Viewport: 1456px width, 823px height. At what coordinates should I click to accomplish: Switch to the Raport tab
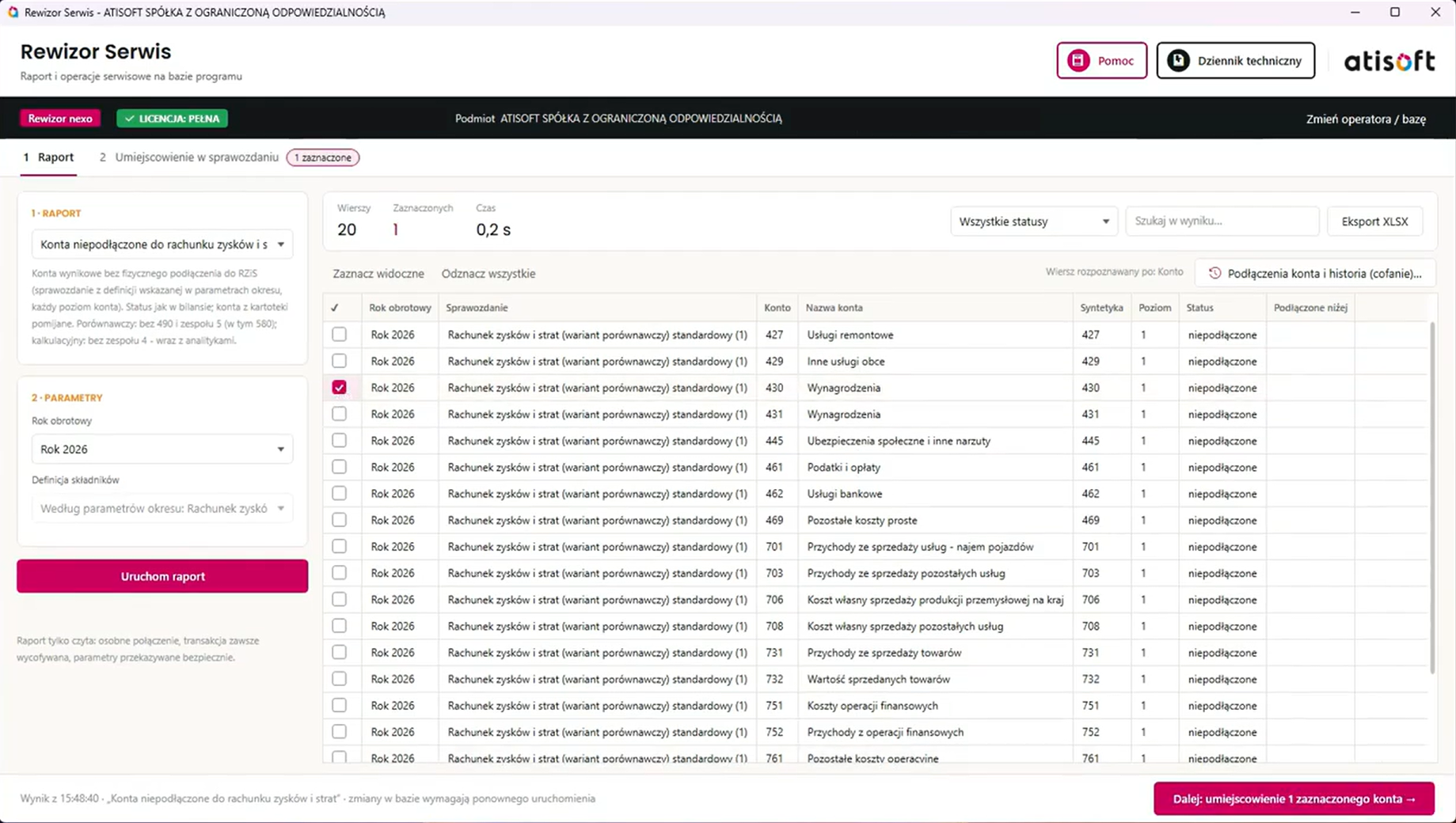coord(49,157)
